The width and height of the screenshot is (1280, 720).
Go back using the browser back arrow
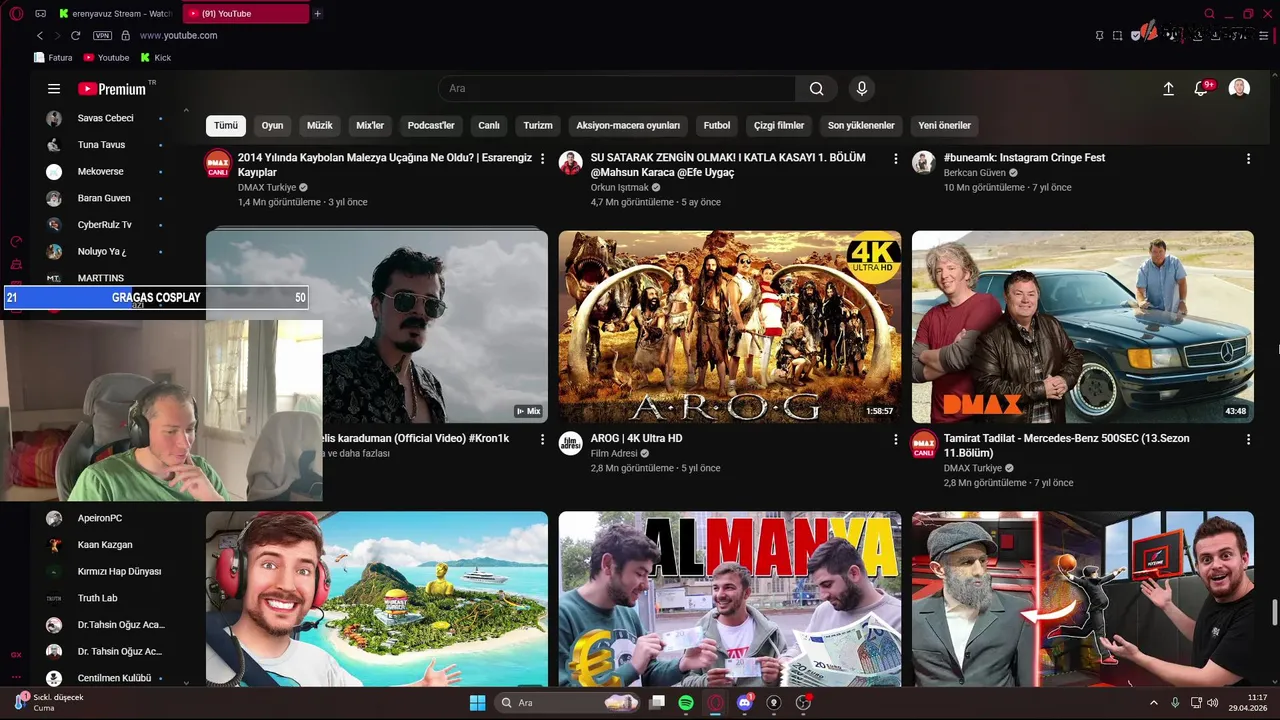click(x=40, y=36)
